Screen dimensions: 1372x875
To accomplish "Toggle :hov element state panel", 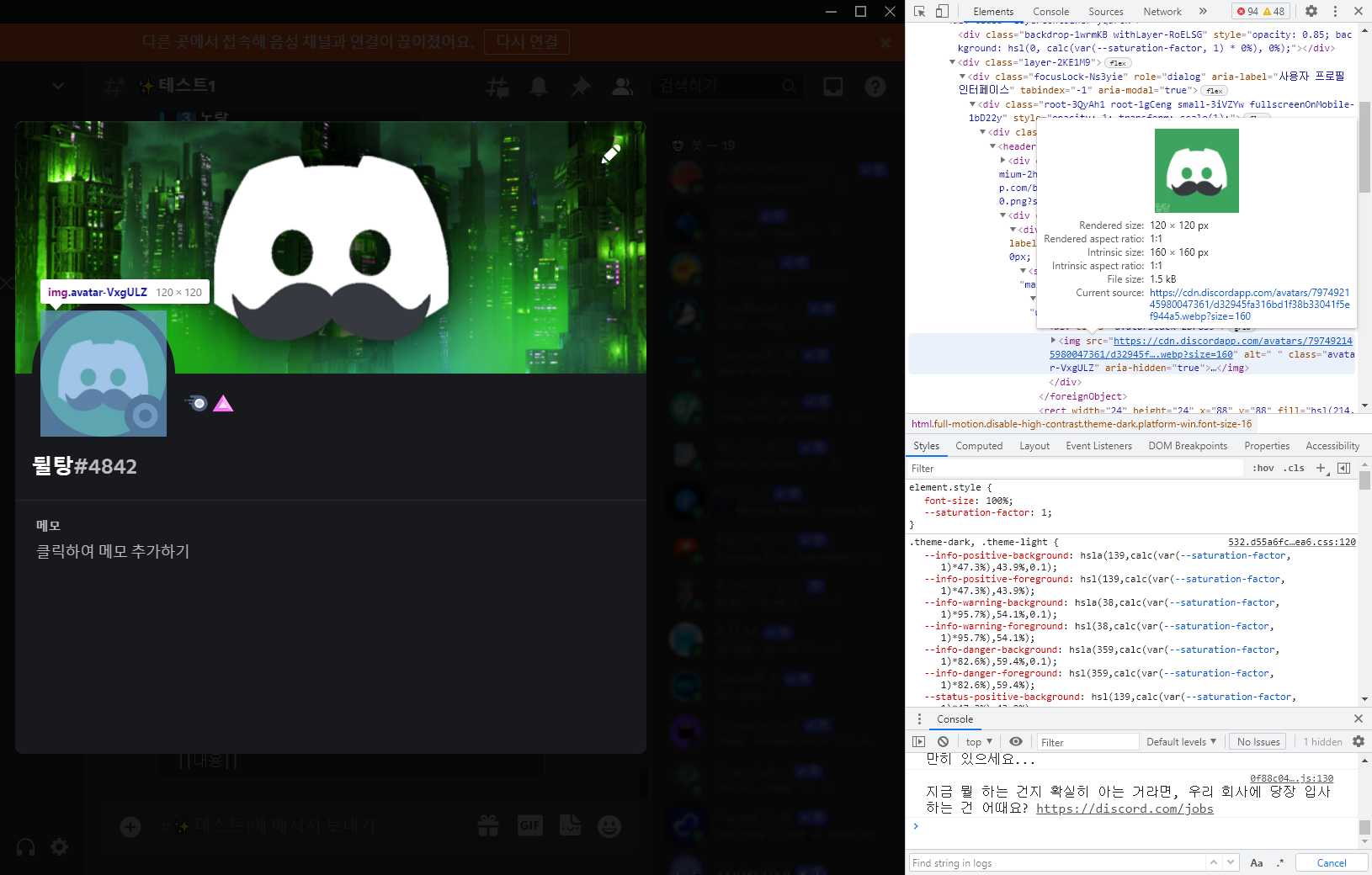I will 1263,469.
